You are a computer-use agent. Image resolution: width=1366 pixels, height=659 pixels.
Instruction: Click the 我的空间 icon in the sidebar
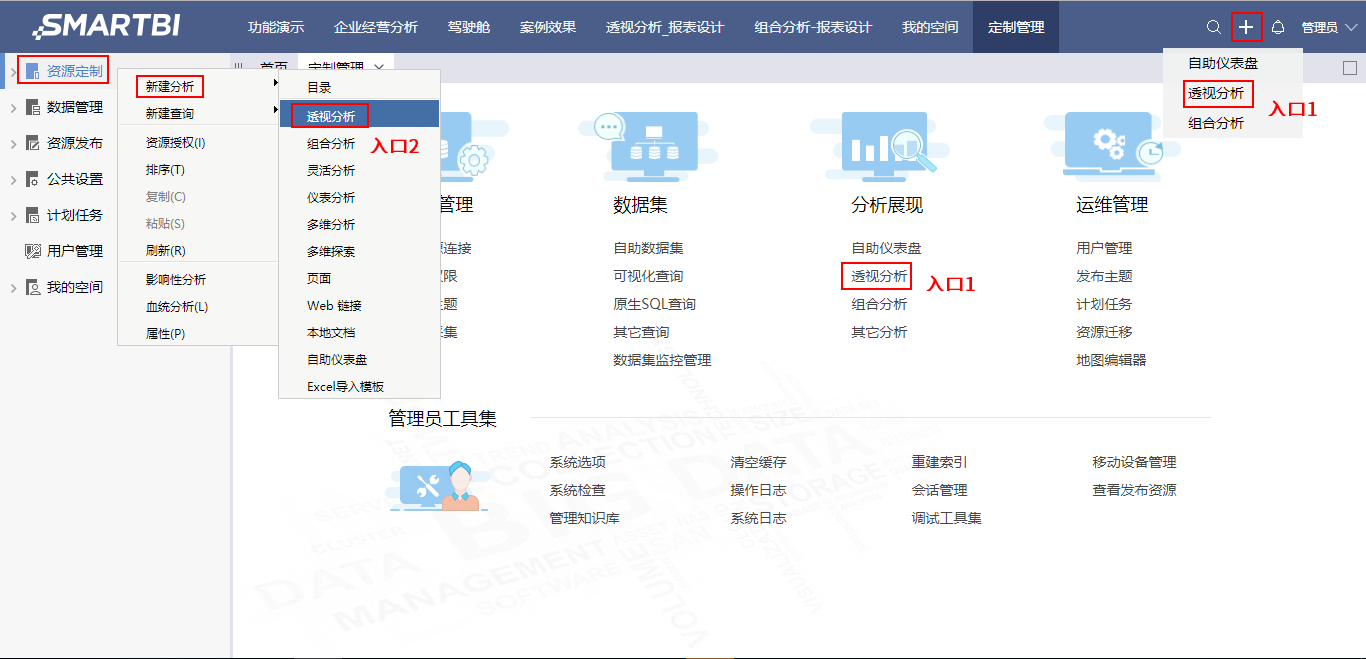(32, 287)
